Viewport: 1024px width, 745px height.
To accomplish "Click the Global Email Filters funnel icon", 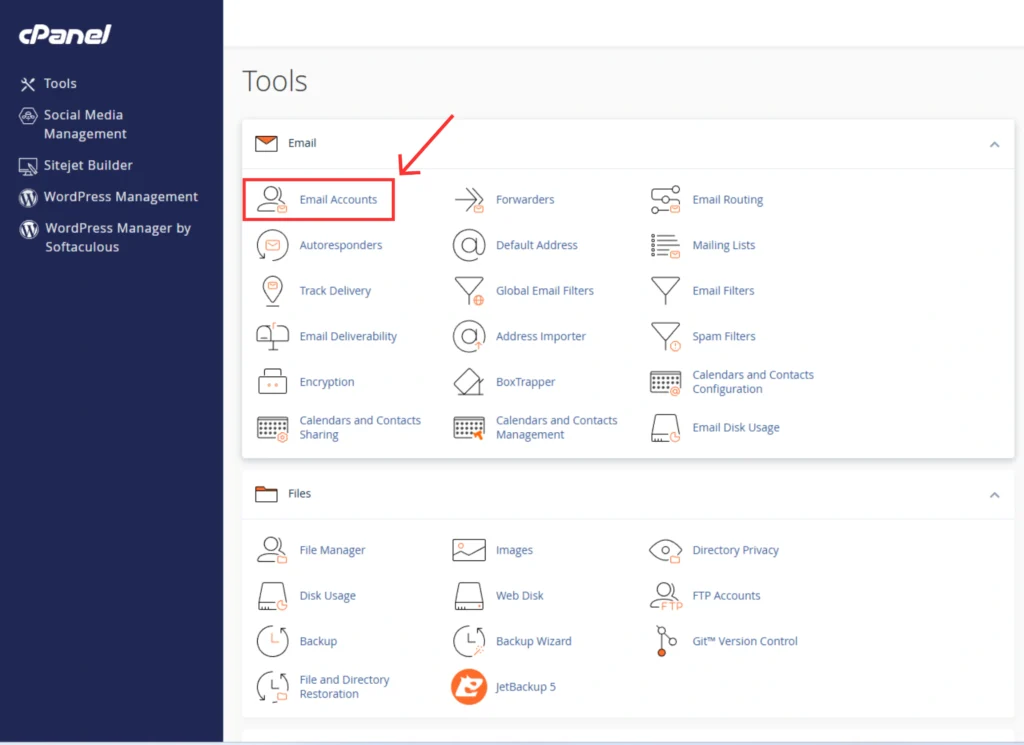I will point(469,291).
